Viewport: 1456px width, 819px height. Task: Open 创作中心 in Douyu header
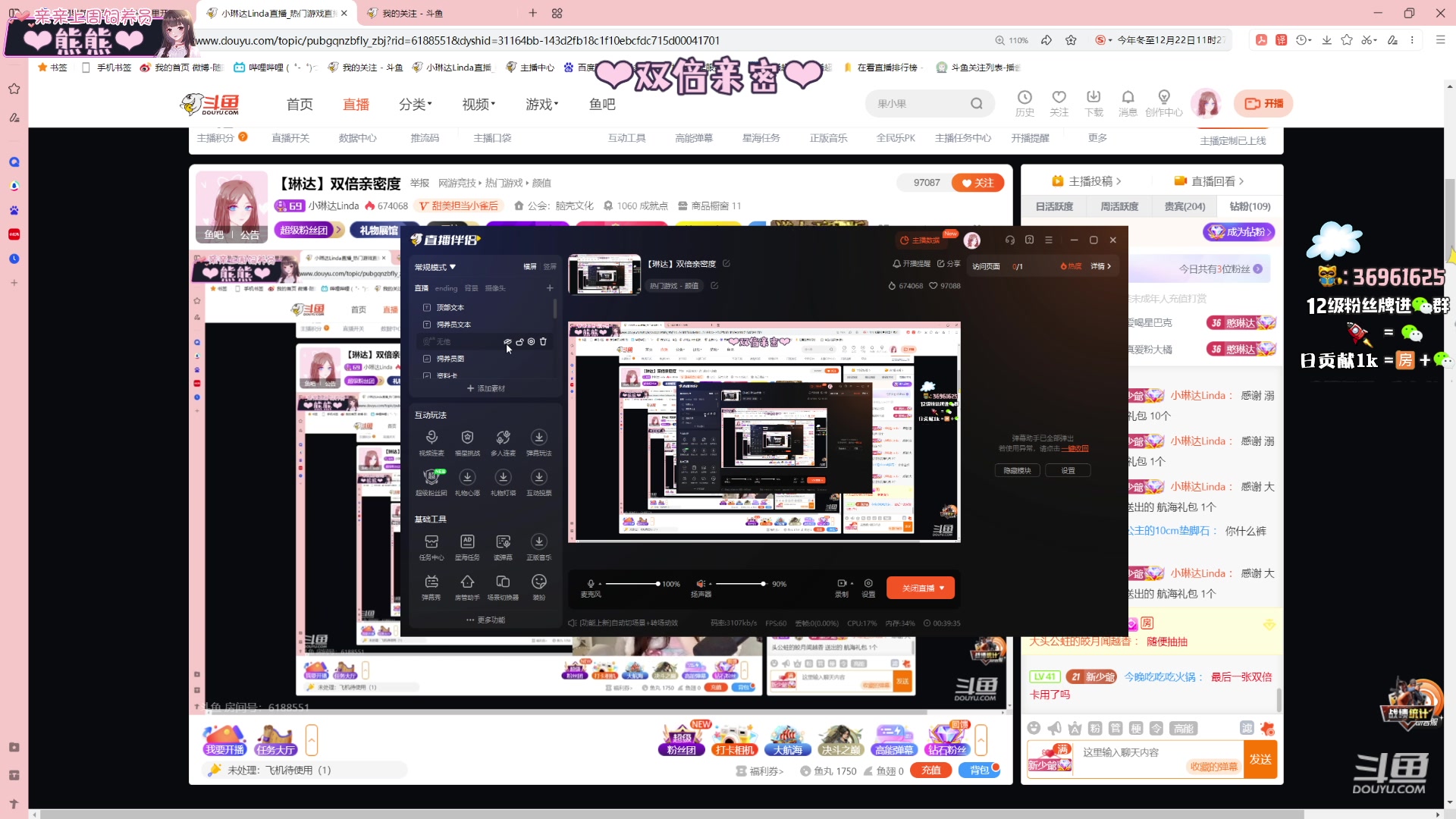(x=1163, y=103)
